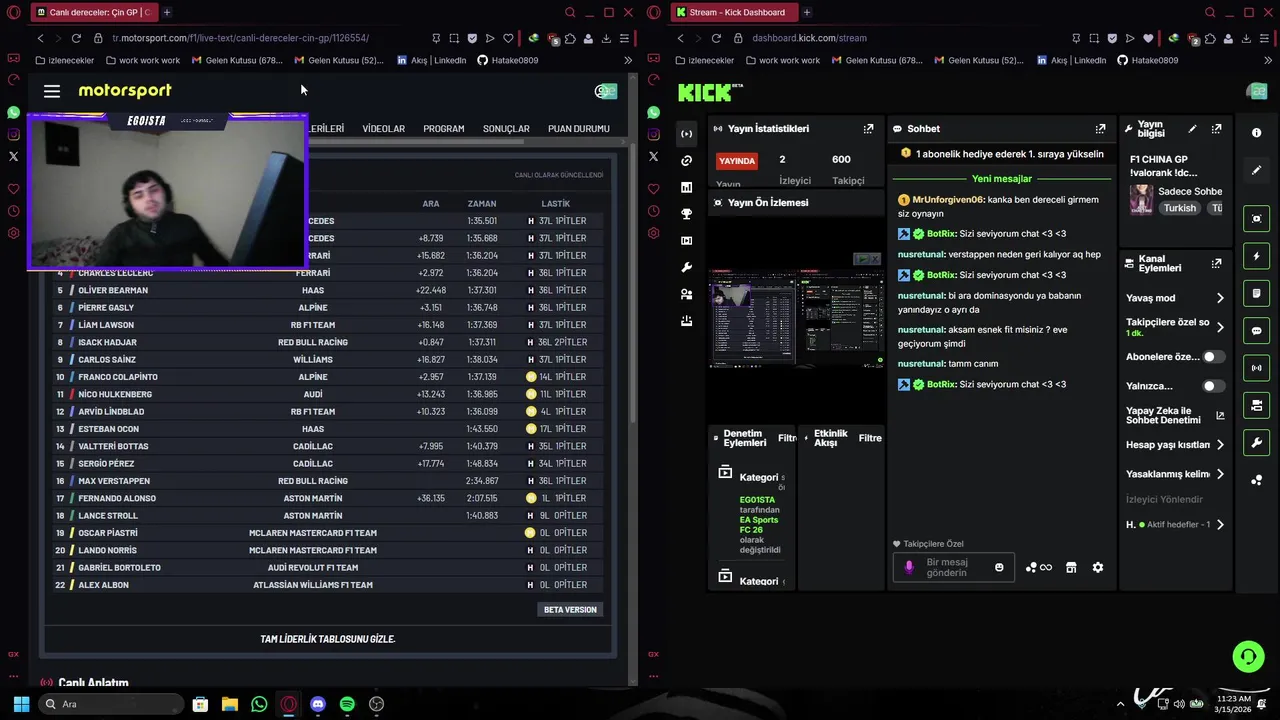Toggle the Yalnızca... chat switch

1213,386
